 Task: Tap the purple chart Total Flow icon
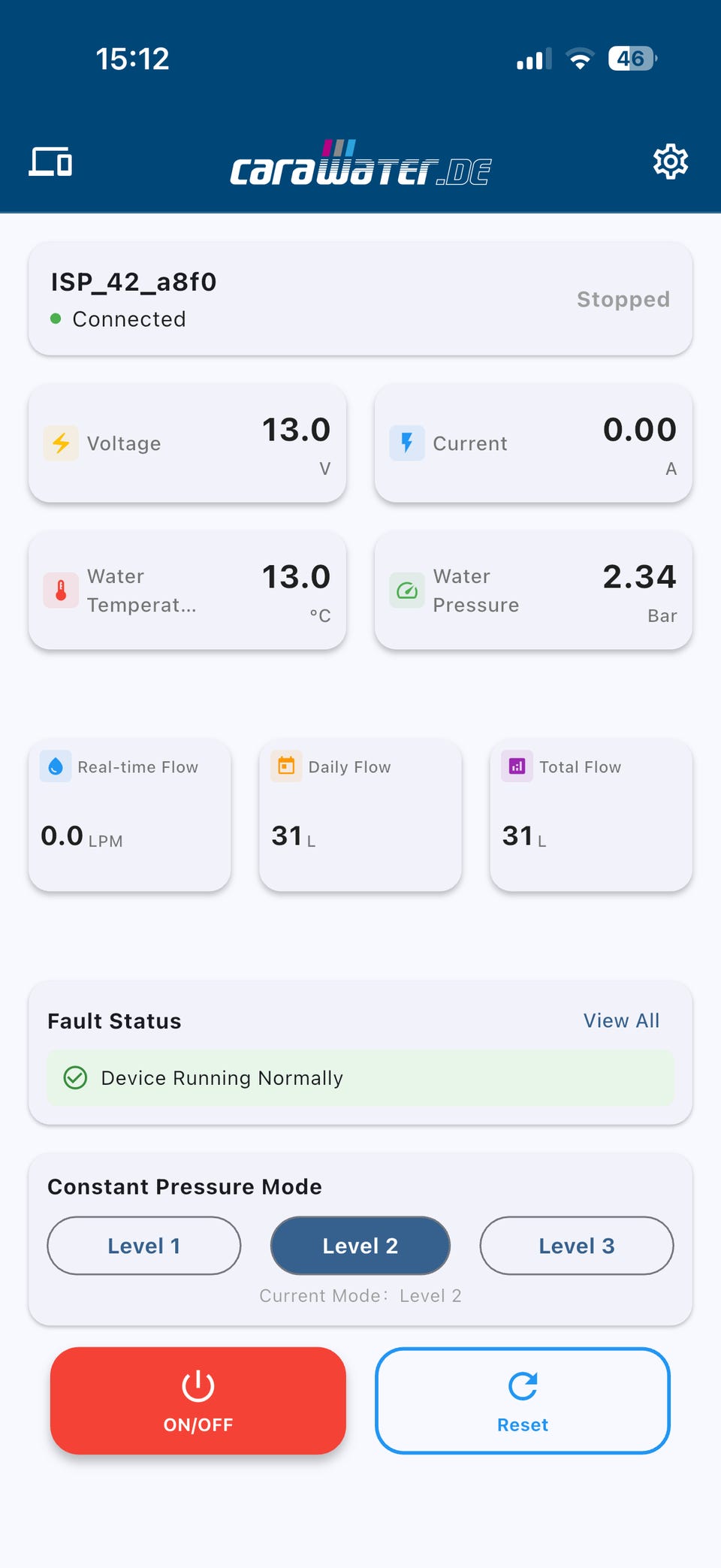tap(517, 766)
